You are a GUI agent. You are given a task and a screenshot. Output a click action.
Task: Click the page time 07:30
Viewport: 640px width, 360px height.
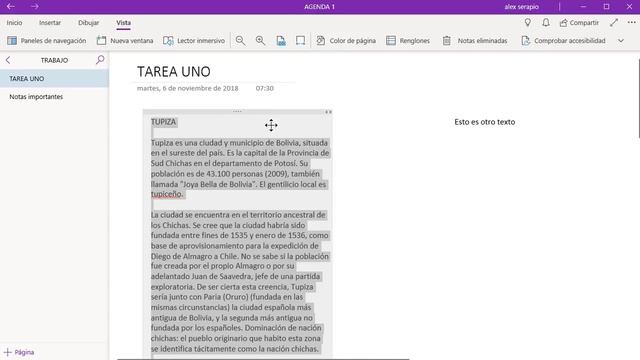(264, 88)
